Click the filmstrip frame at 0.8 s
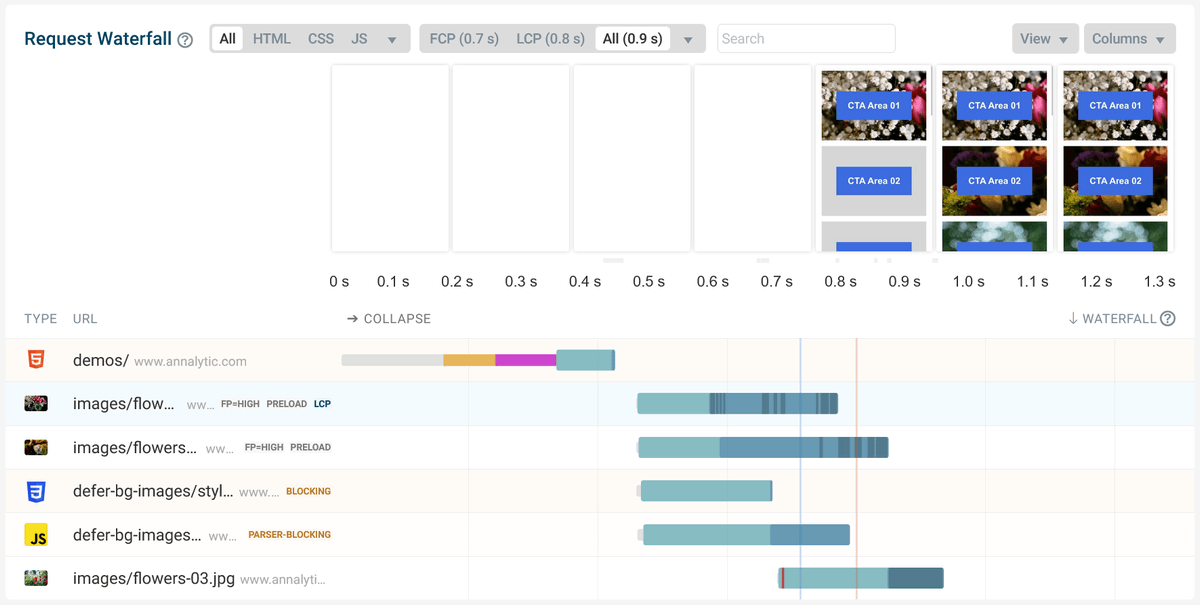This screenshot has width=1200, height=605. (x=874, y=159)
